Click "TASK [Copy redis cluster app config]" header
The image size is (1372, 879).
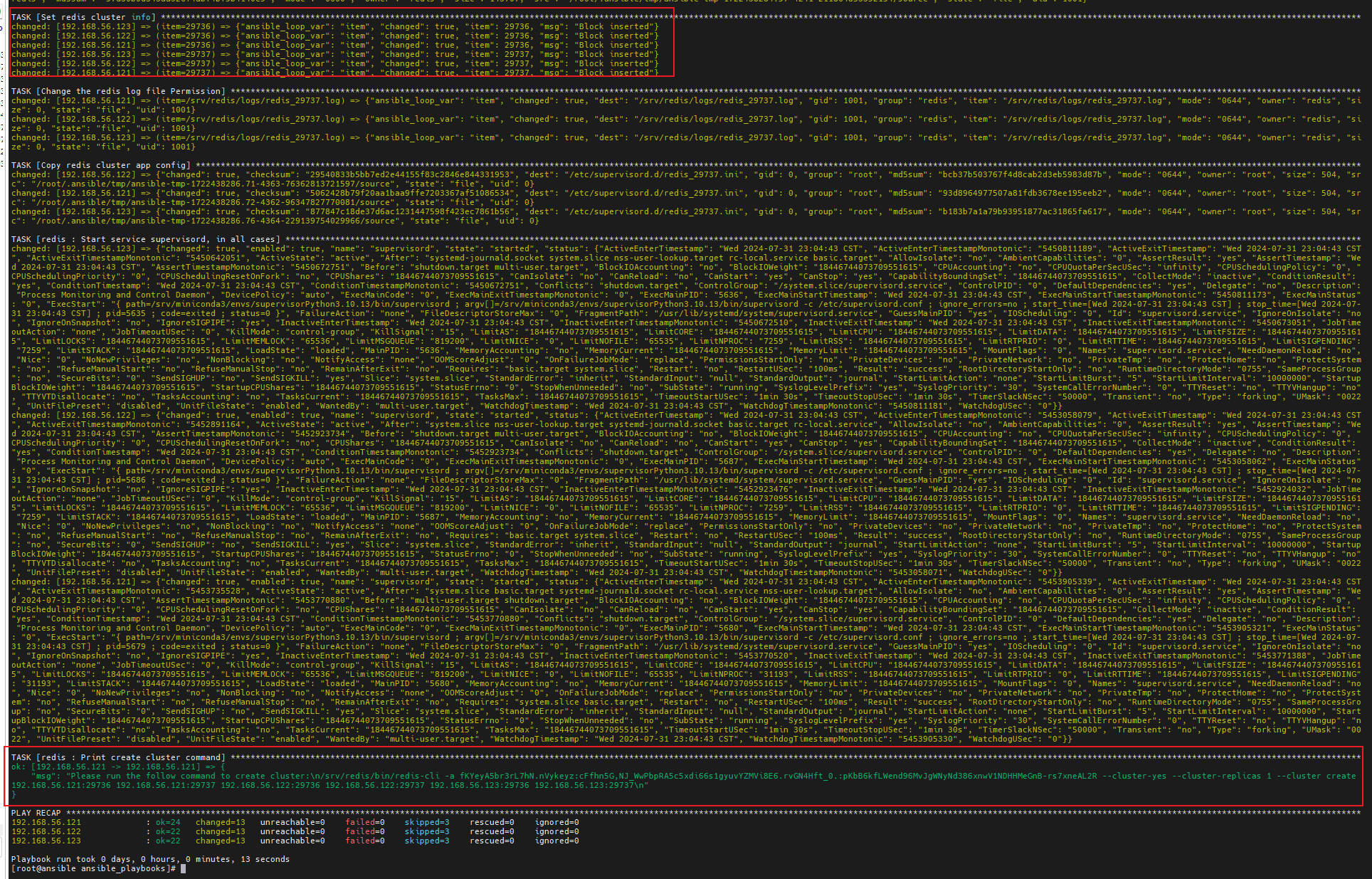pos(100,165)
